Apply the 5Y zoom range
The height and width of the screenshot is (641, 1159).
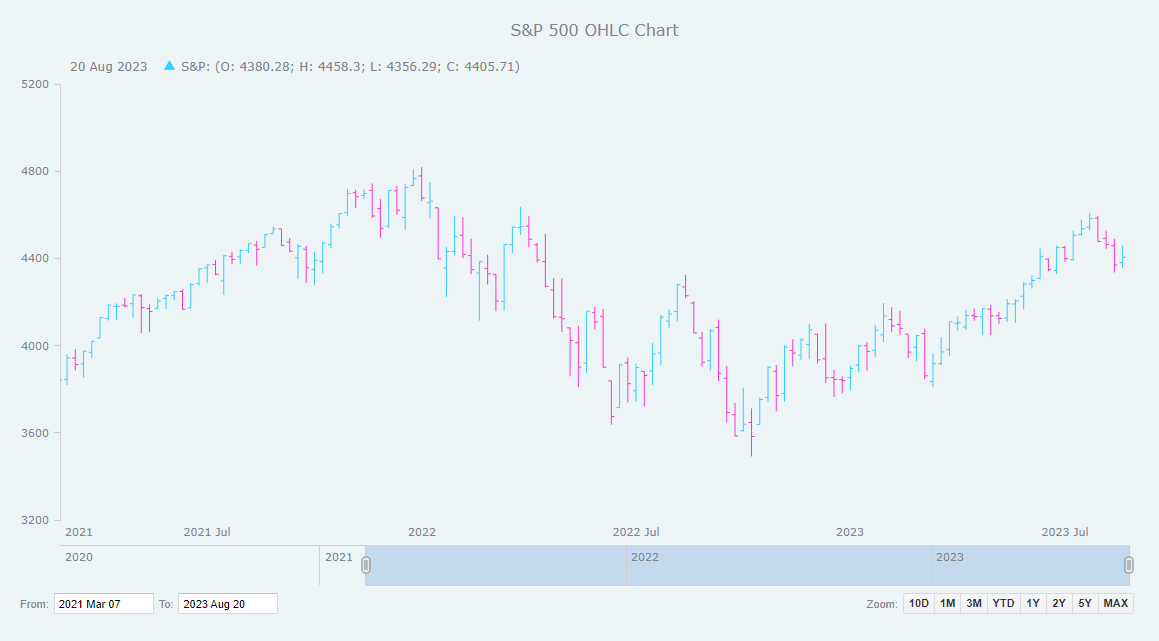pos(1085,603)
